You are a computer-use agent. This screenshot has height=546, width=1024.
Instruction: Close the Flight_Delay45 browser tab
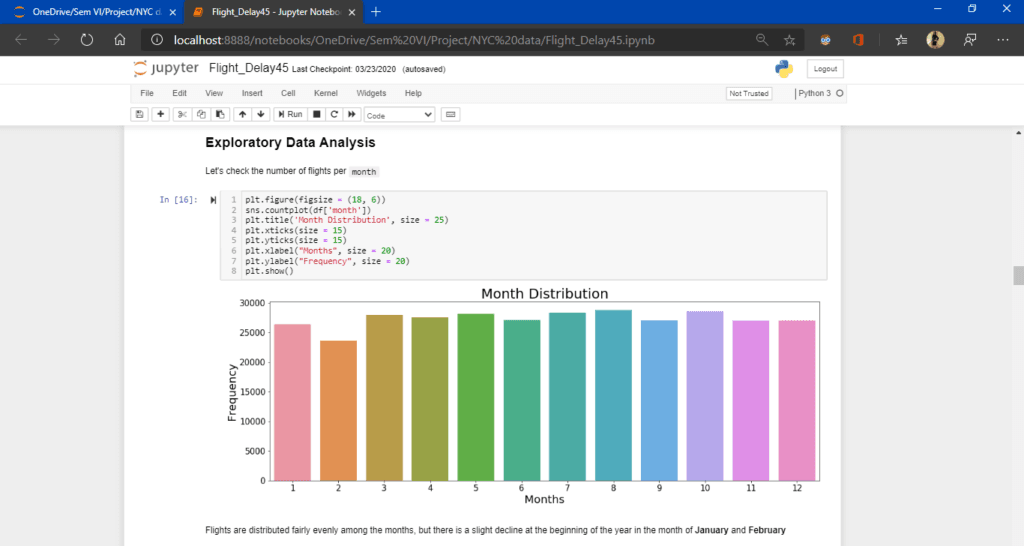(x=351, y=12)
